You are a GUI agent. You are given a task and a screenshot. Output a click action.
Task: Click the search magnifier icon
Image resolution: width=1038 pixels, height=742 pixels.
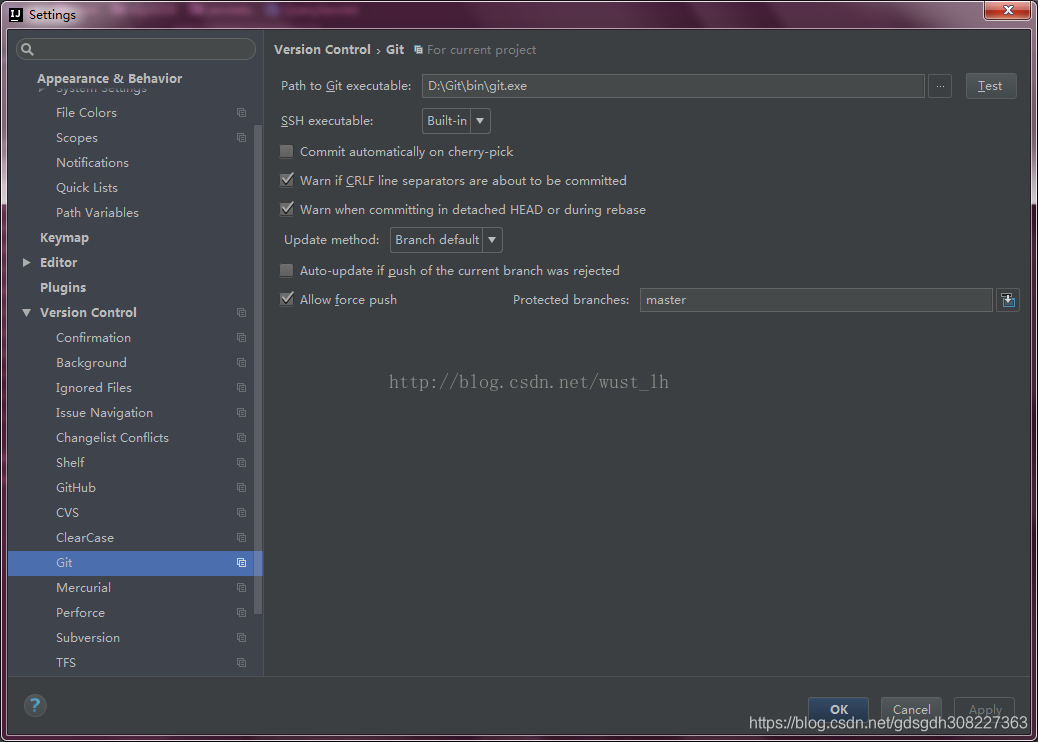pyautogui.click(x=27, y=49)
